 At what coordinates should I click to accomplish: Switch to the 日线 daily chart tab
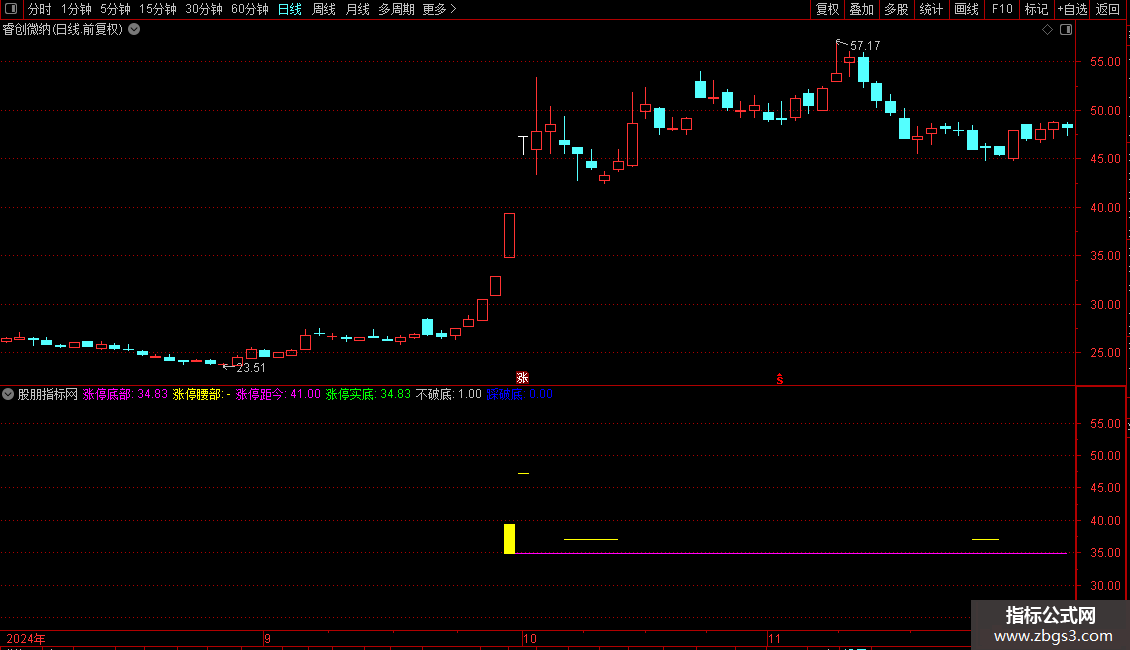(290, 9)
